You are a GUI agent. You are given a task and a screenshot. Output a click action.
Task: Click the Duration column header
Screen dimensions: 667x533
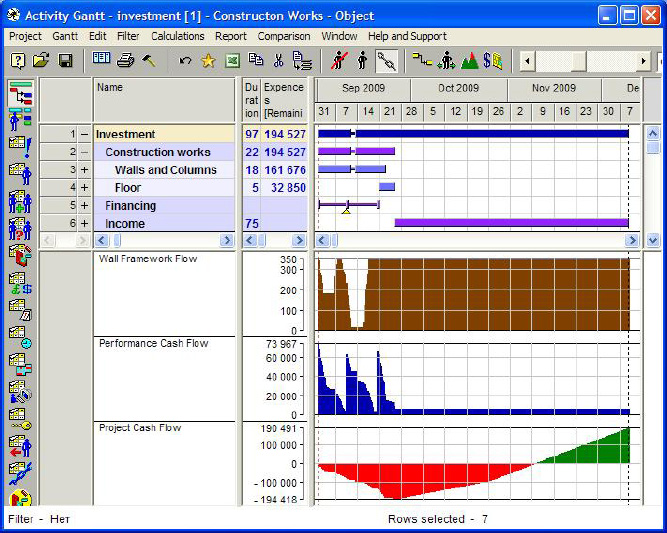click(251, 100)
